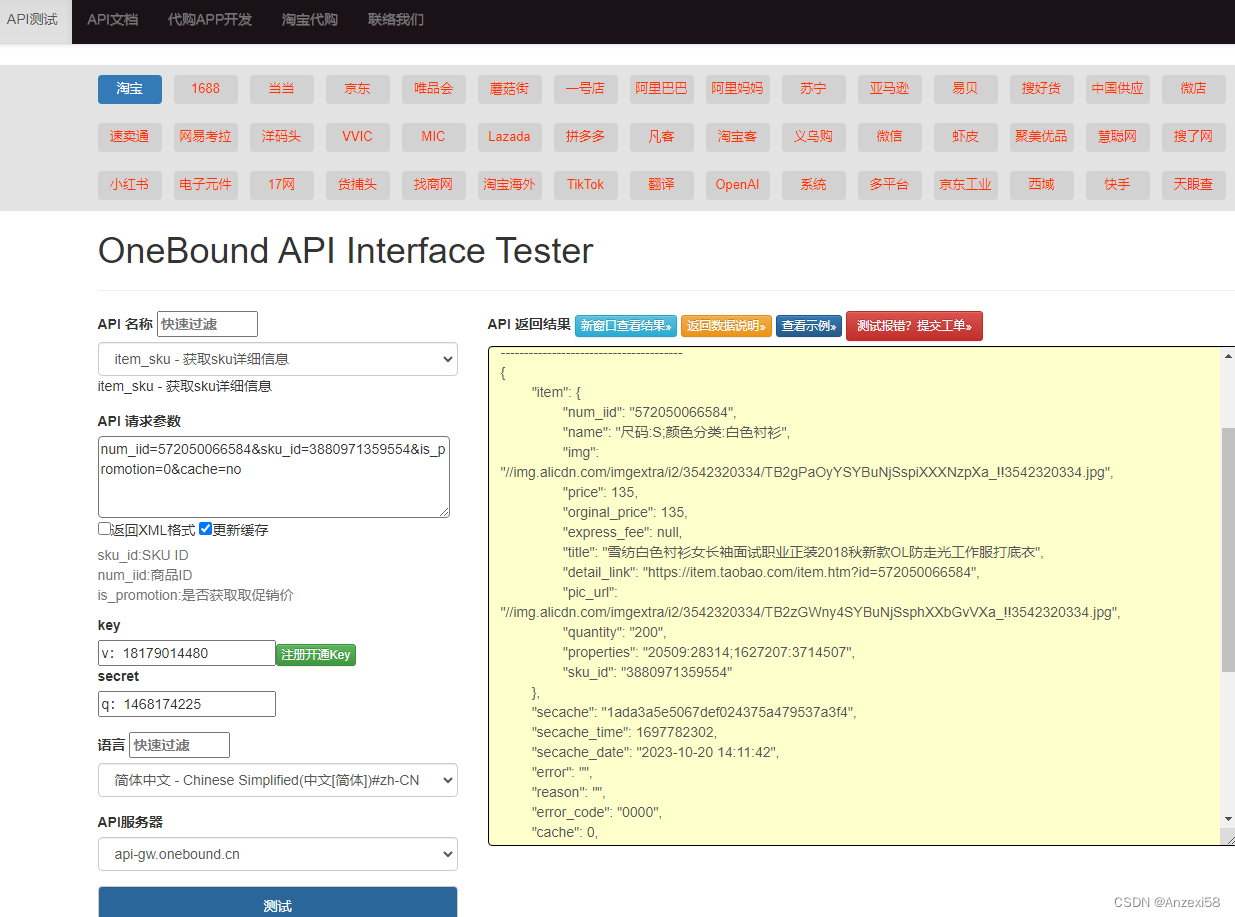The image size is (1235, 917).
Task: Select the 网易考拉 platform button
Action: 206,137
